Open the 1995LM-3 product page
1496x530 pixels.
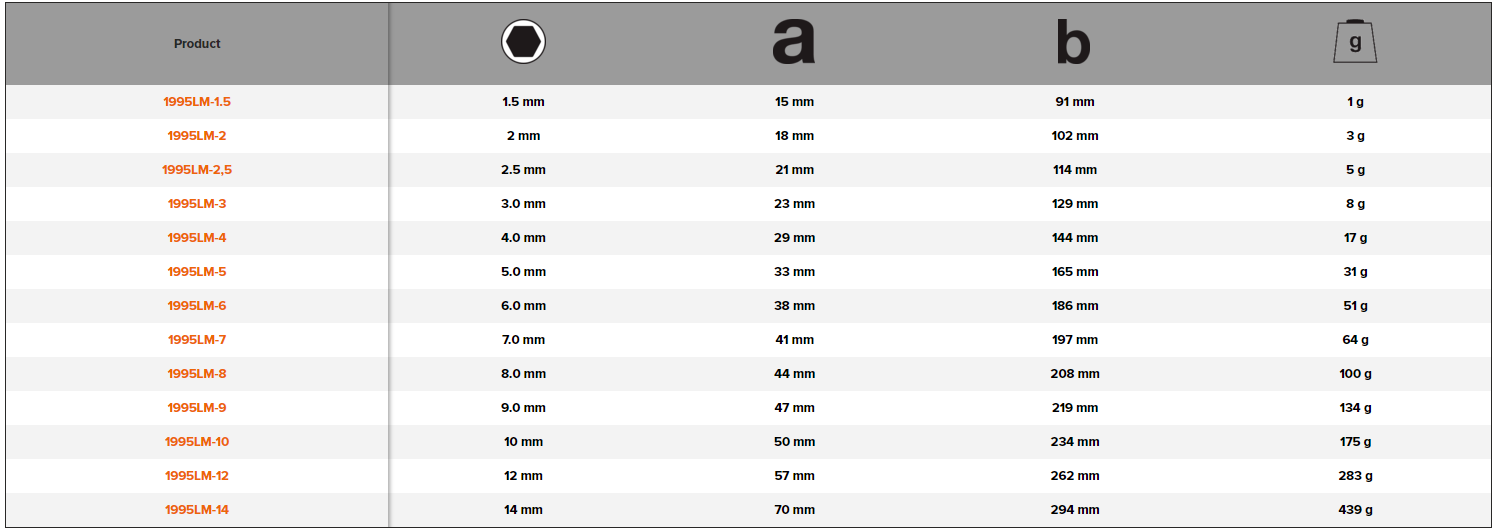(197, 204)
